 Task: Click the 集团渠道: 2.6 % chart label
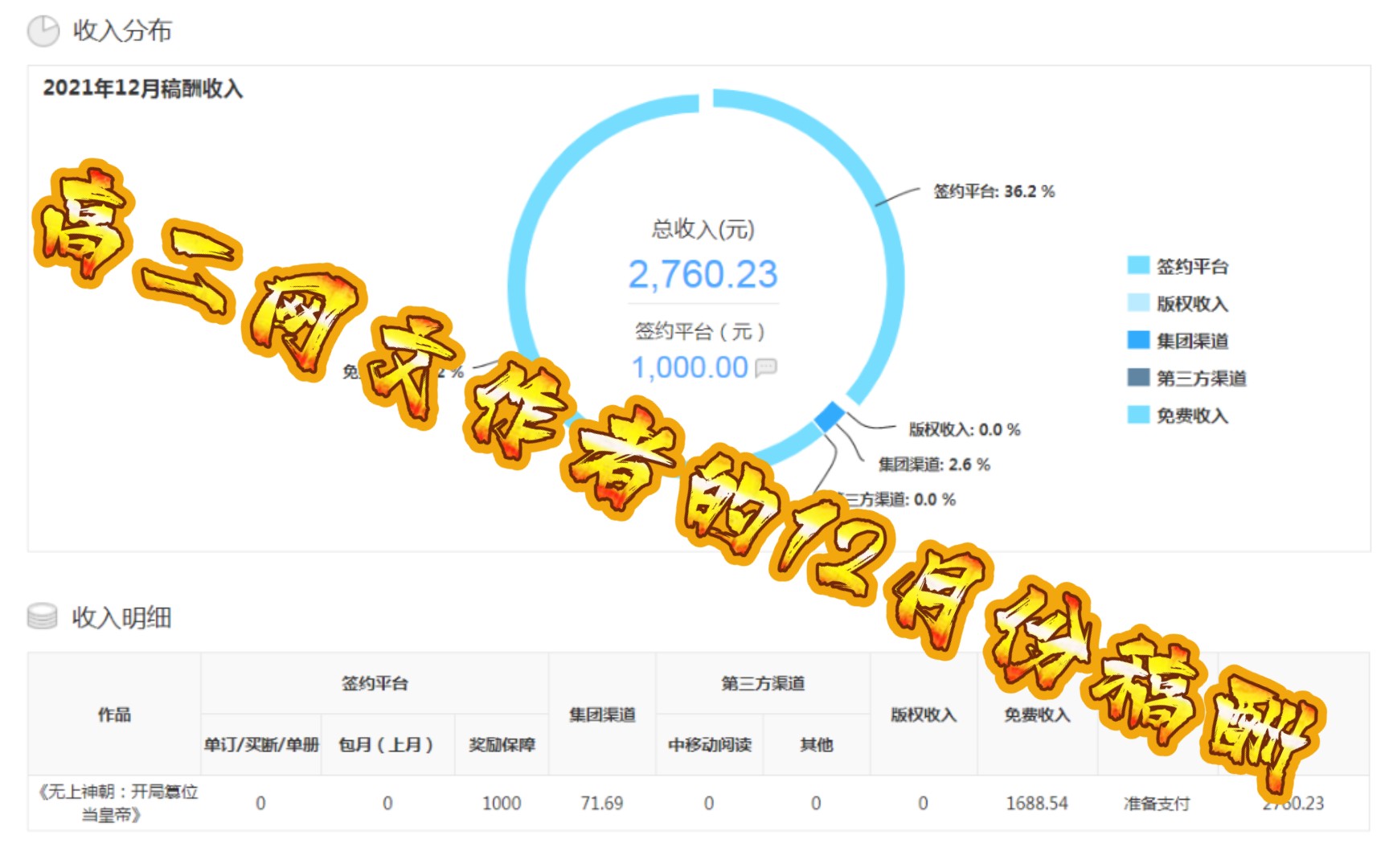(x=933, y=464)
